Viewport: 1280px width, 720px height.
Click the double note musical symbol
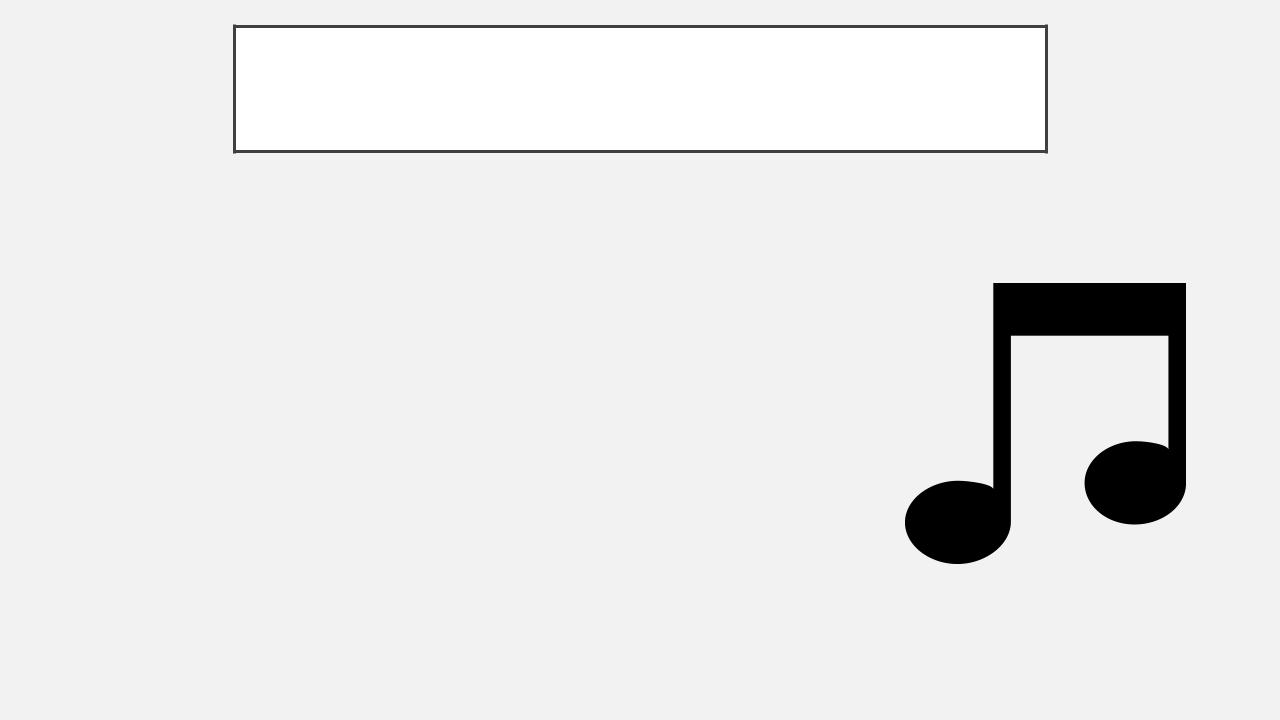coord(1045,423)
